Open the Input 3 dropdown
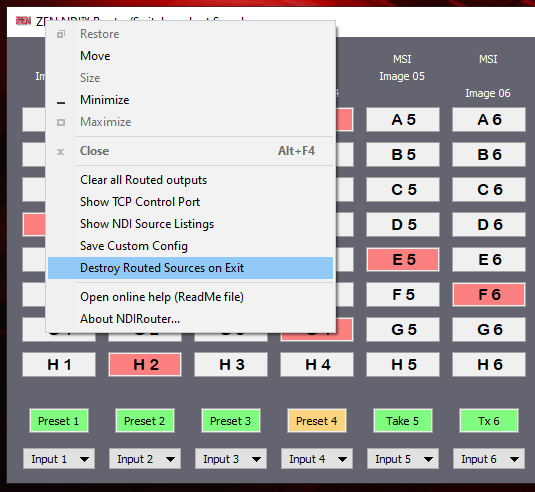 (231, 459)
